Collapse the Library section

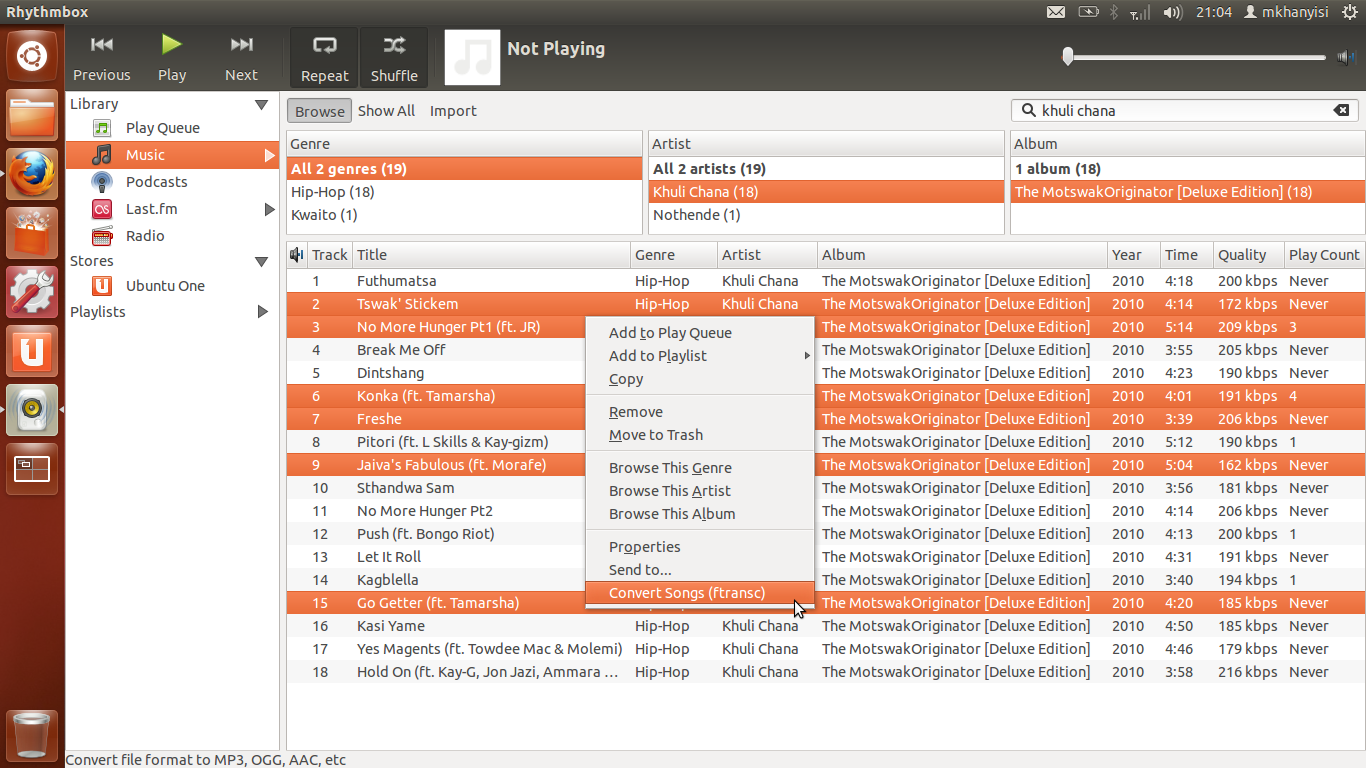[261, 104]
